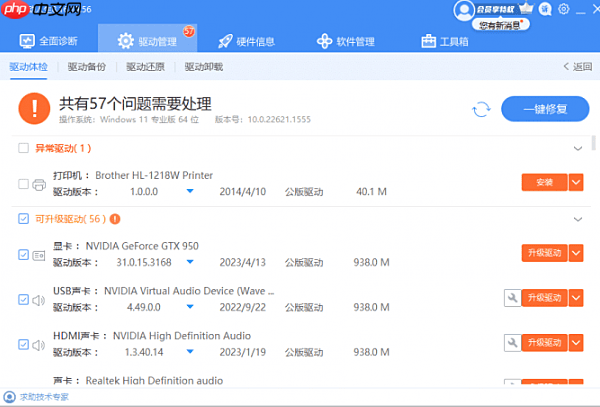This screenshot has width=600, height=407.
Task: Click the 40.1 M size value
Action: [371, 192]
